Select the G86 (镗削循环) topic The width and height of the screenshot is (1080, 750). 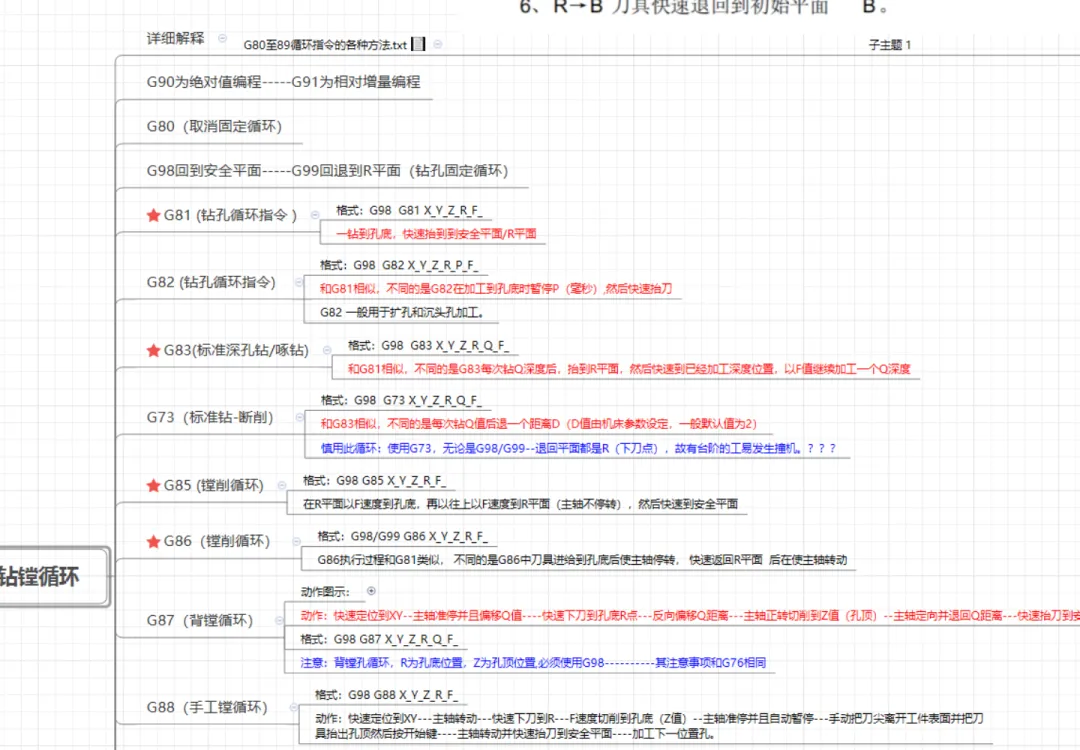click(x=217, y=541)
